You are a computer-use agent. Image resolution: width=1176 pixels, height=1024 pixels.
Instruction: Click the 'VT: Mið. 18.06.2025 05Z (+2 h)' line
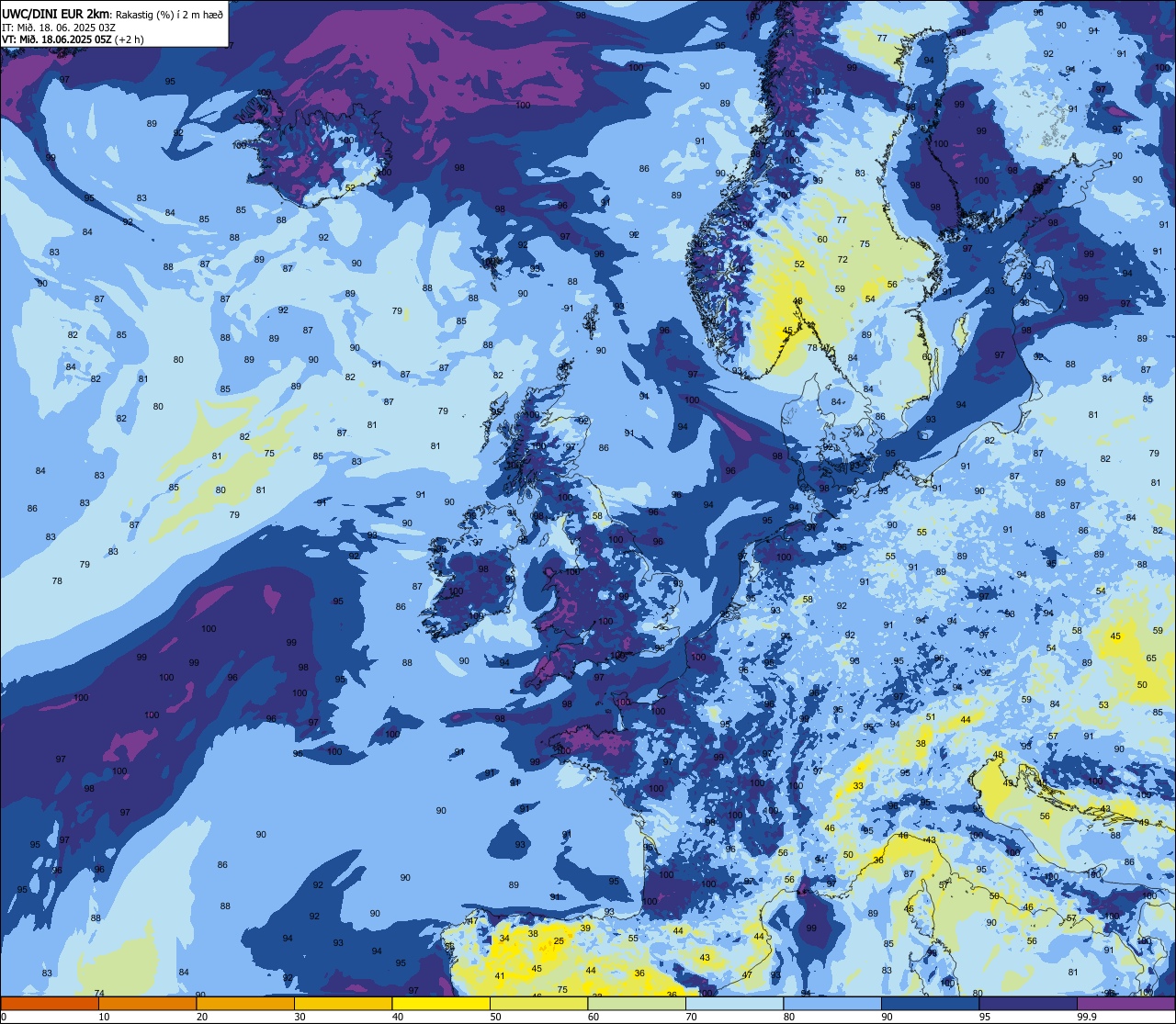click(73, 39)
